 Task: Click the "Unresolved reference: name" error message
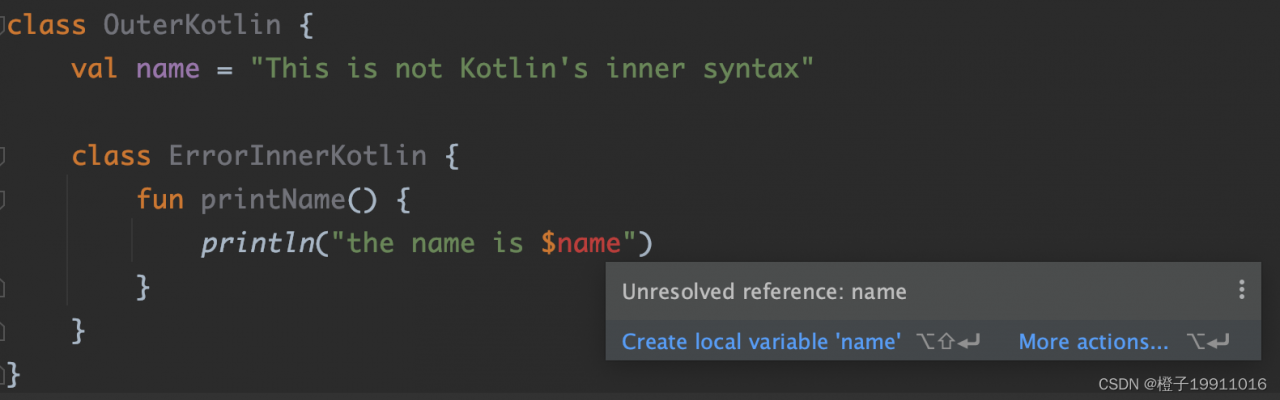click(x=764, y=292)
